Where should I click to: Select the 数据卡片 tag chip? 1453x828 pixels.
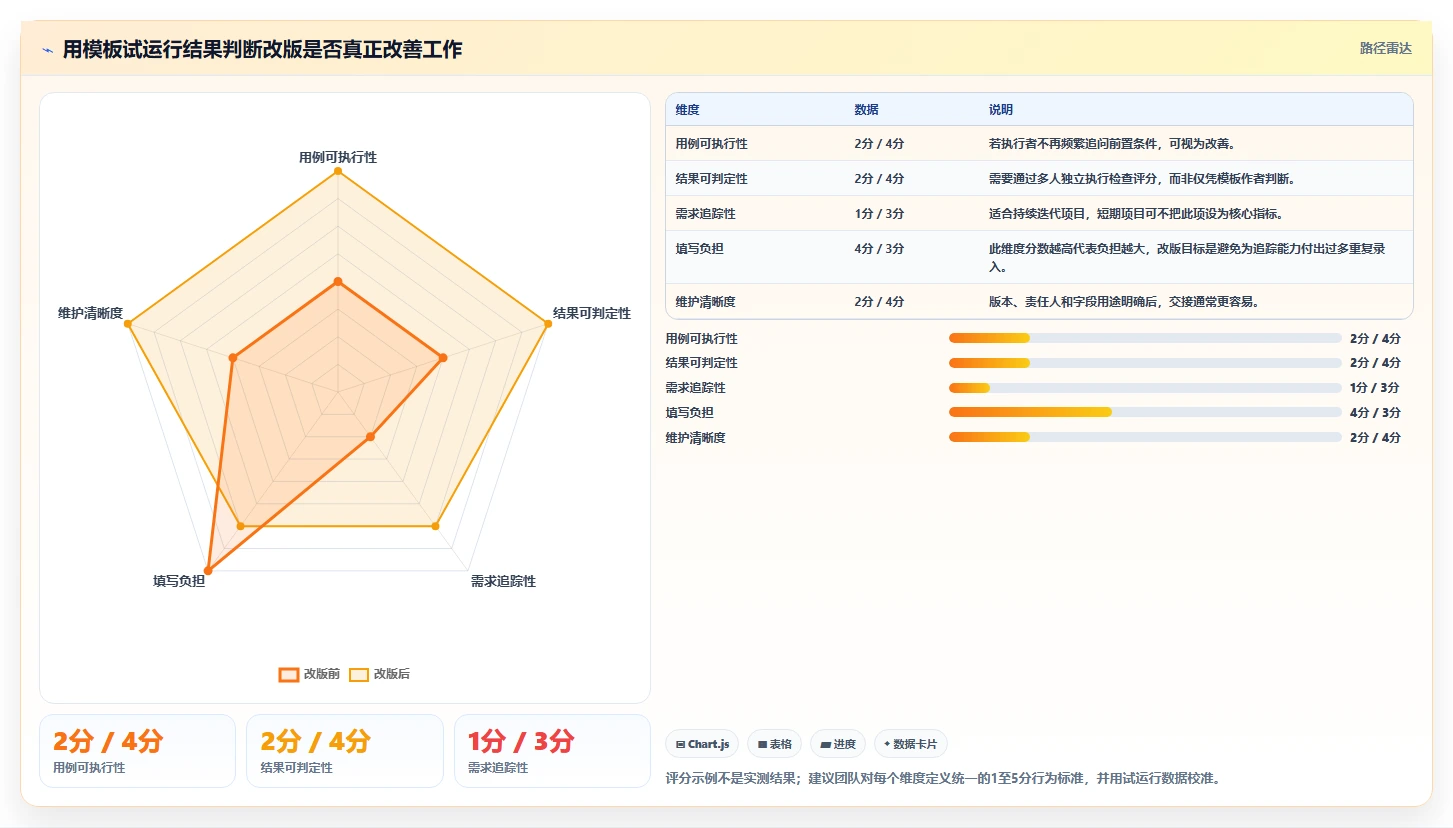[910, 744]
